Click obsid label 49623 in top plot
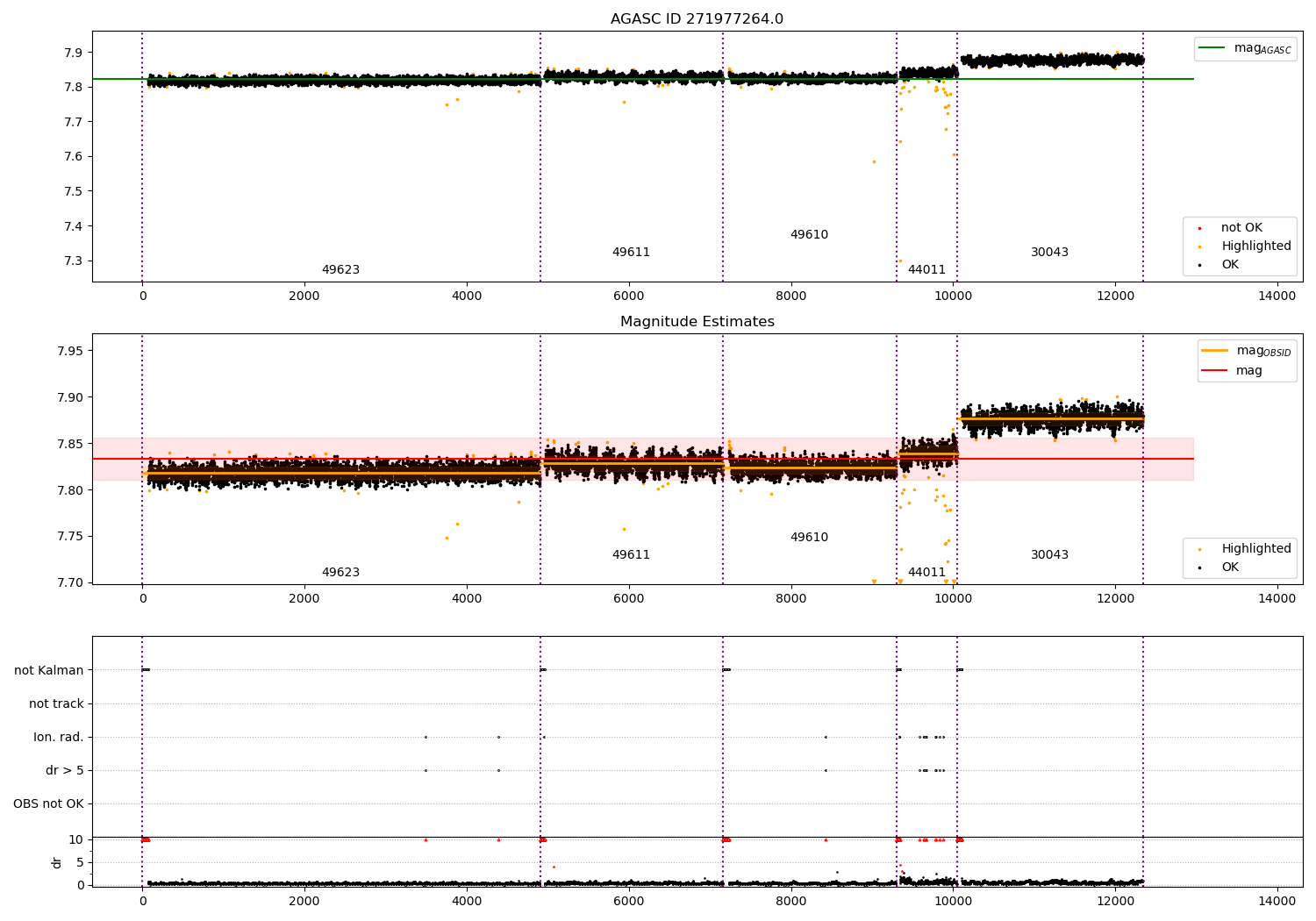 (x=340, y=270)
